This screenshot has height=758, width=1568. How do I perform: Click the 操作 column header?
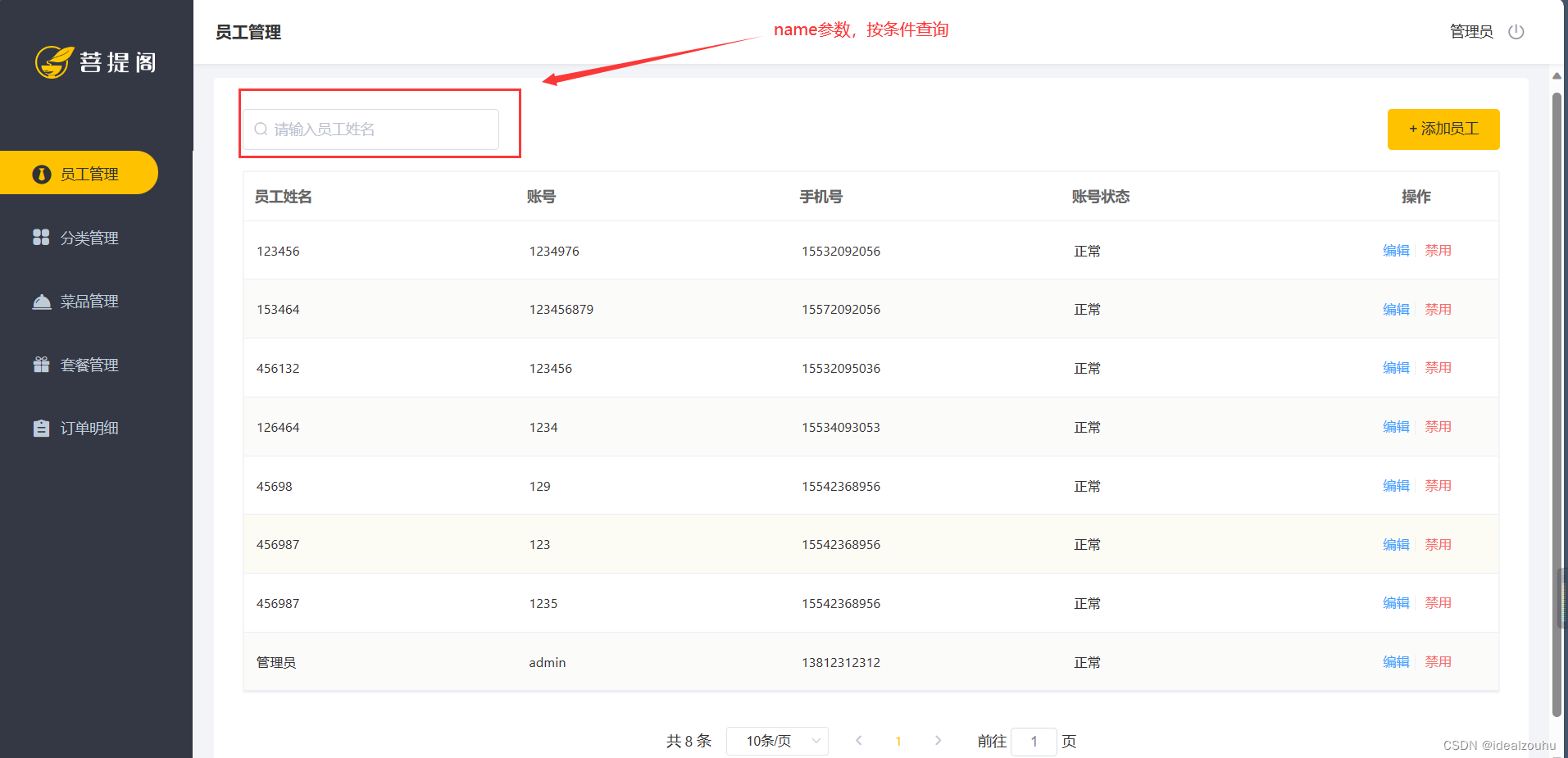tap(1416, 197)
